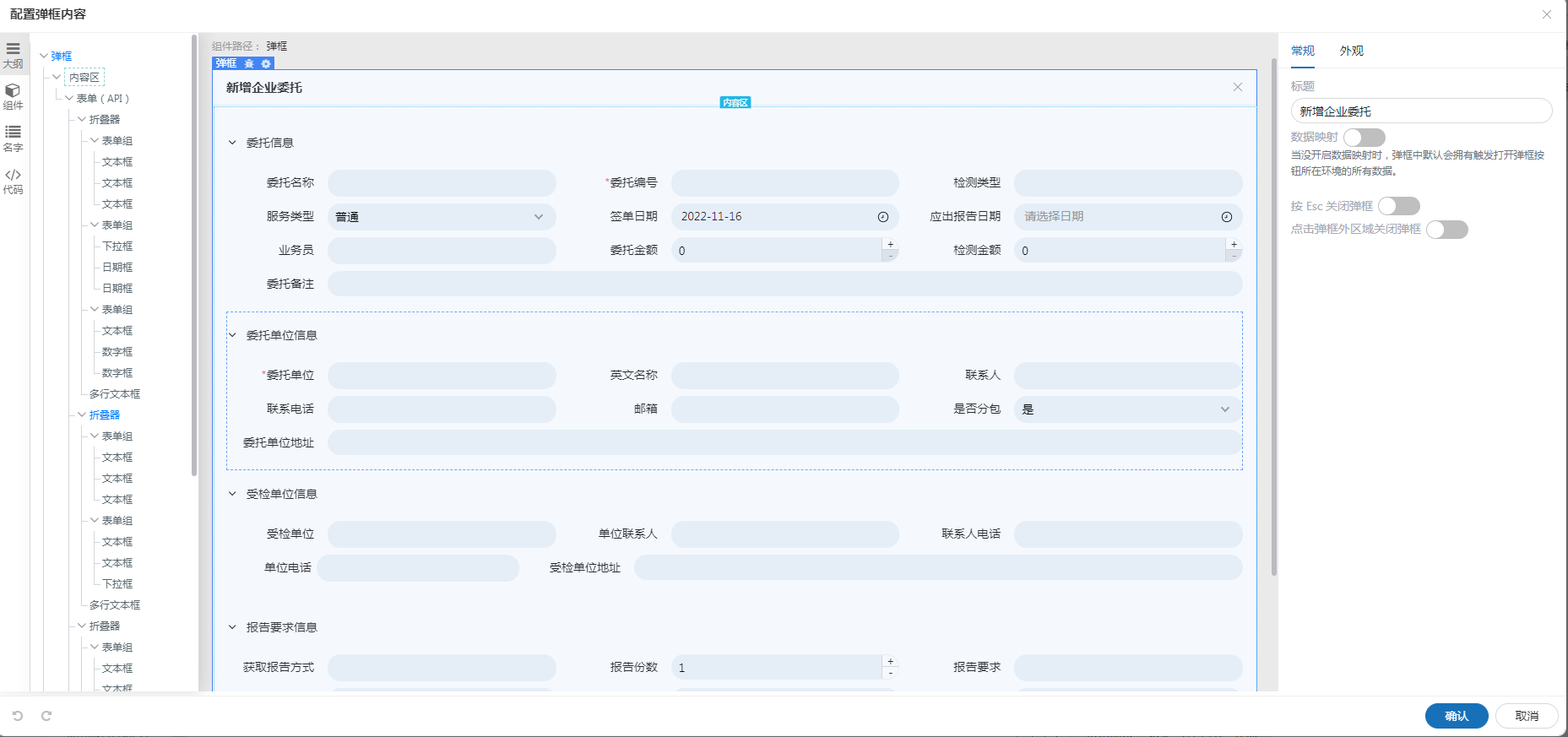1568x737 pixels.
Task: Click the undo arrow icon
Action: point(18,716)
